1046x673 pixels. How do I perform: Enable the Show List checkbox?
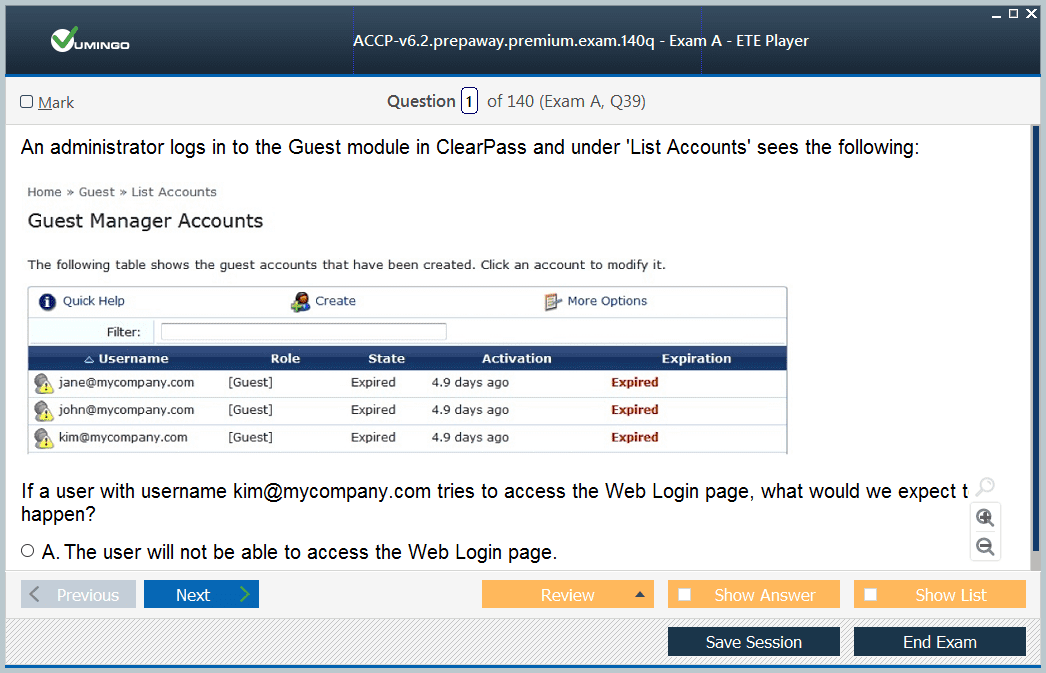[x=871, y=594]
